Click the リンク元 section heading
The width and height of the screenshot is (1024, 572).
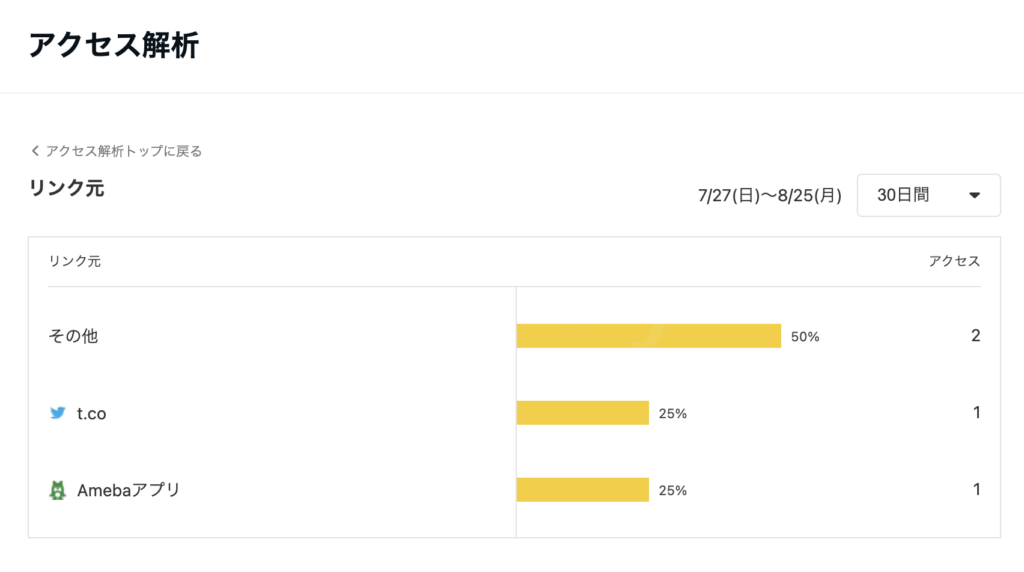67,188
